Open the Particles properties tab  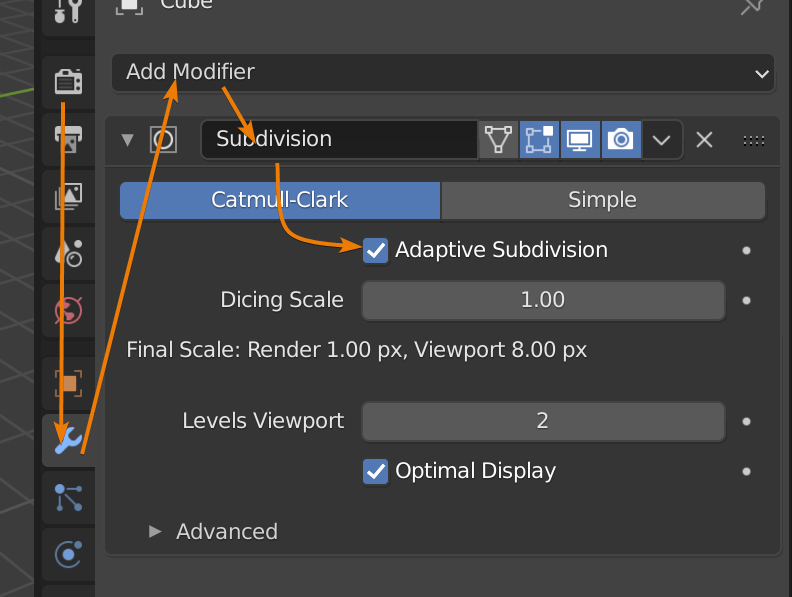point(68,497)
